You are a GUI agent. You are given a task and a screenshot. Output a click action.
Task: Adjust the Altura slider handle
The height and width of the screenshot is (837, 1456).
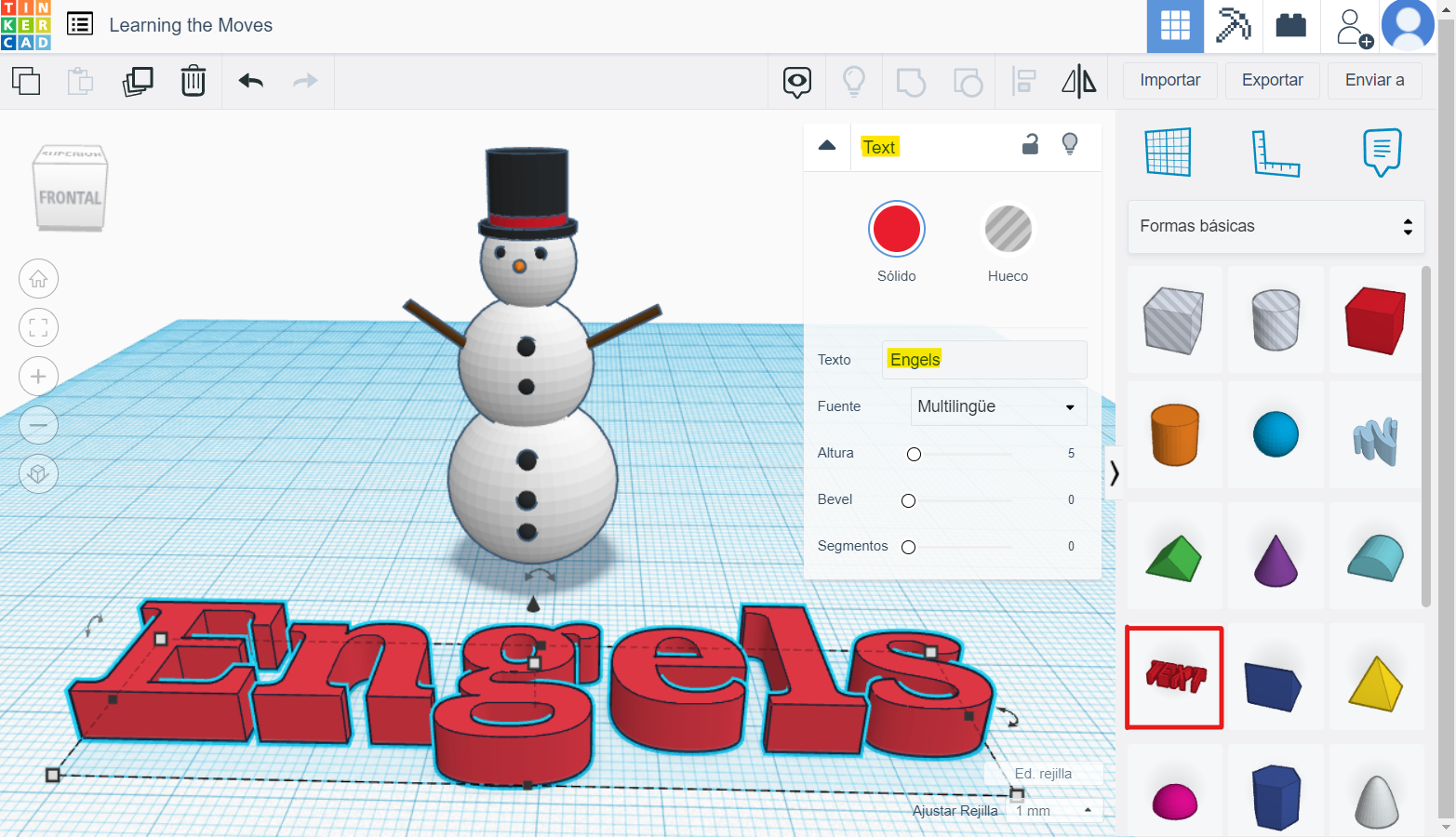click(x=915, y=454)
